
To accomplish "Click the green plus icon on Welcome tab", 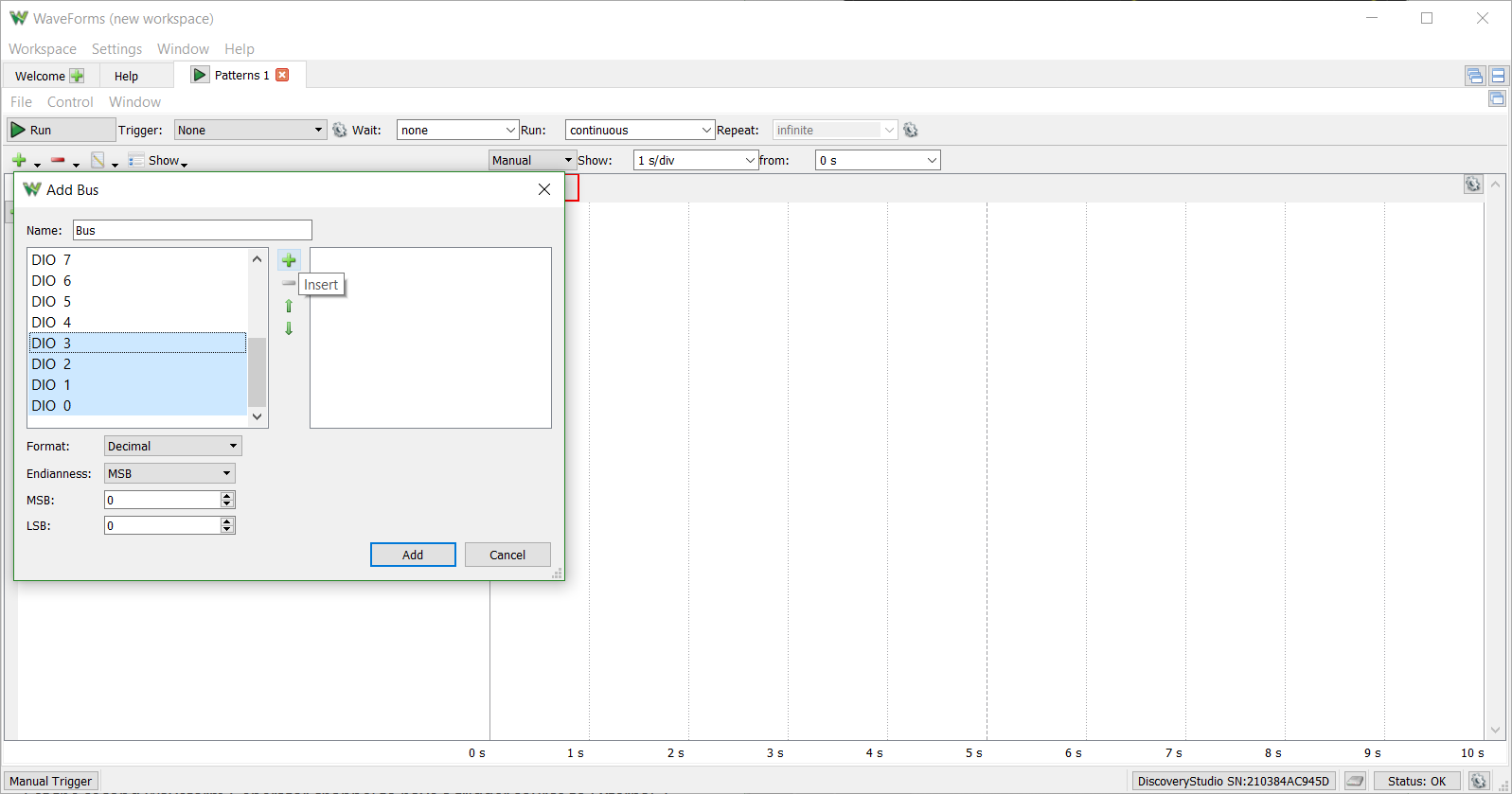I will (x=77, y=76).
